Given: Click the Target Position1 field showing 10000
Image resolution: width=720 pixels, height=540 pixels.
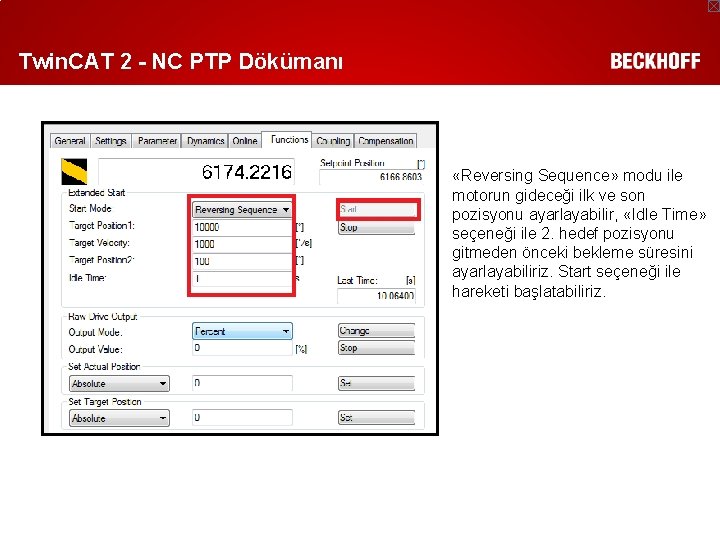Looking at the screenshot, I should (x=242, y=227).
